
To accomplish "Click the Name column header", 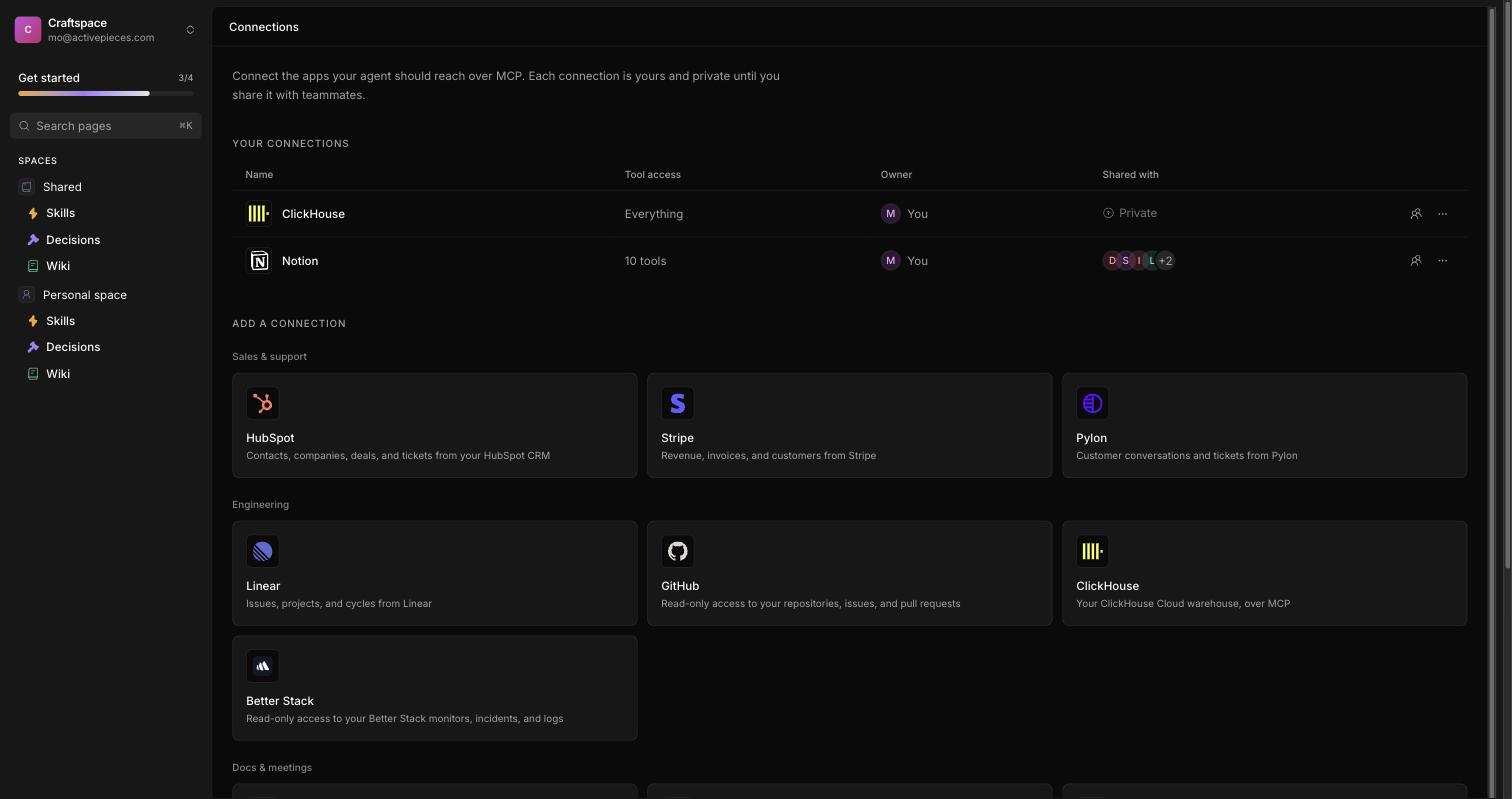I will [x=259, y=175].
